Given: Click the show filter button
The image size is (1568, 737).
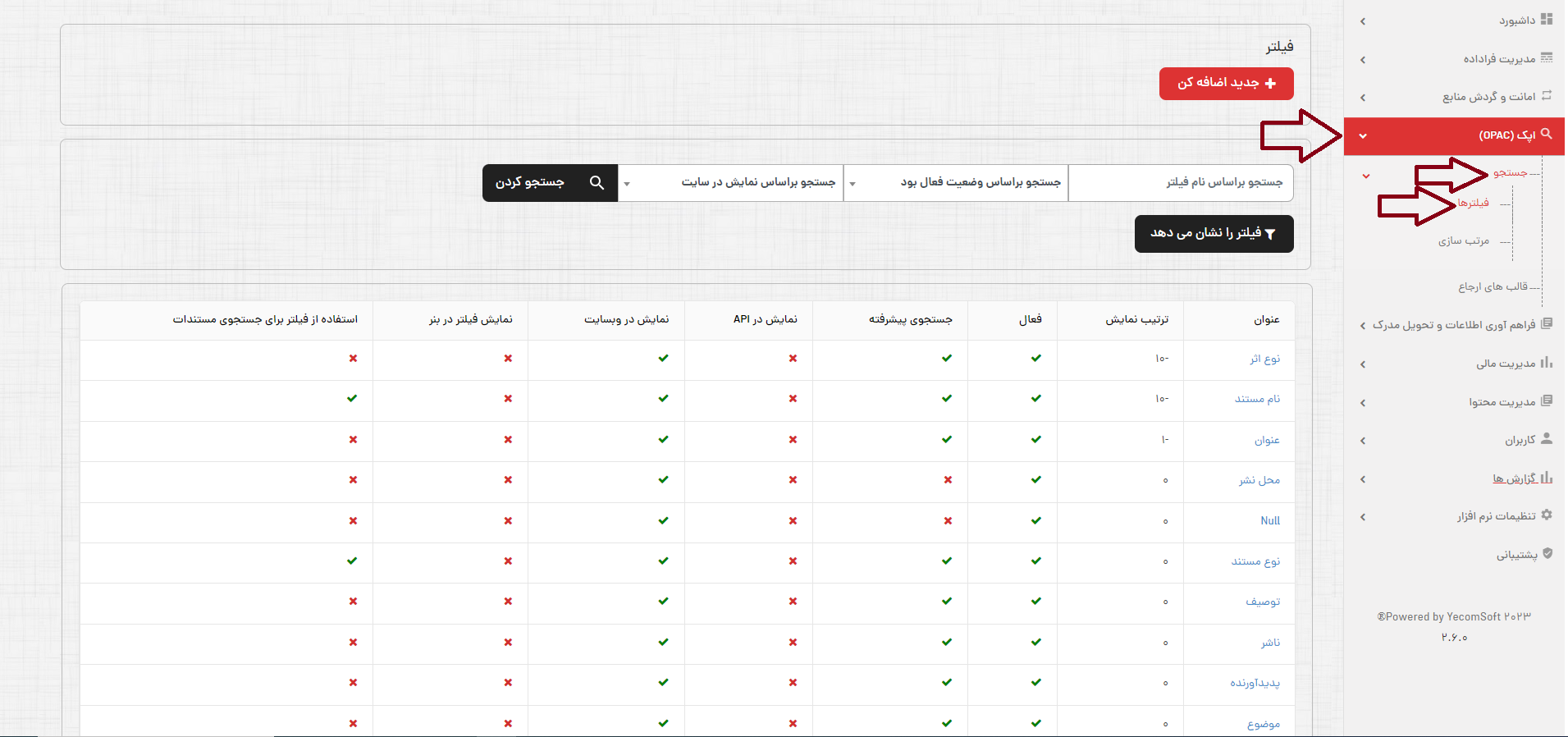Looking at the screenshot, I should [1214, 234].
